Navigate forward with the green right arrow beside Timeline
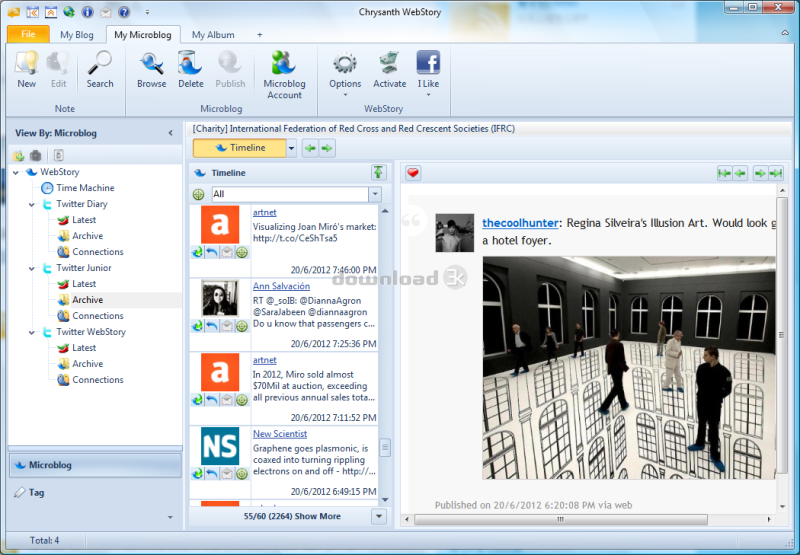 [x=327, y=148]
